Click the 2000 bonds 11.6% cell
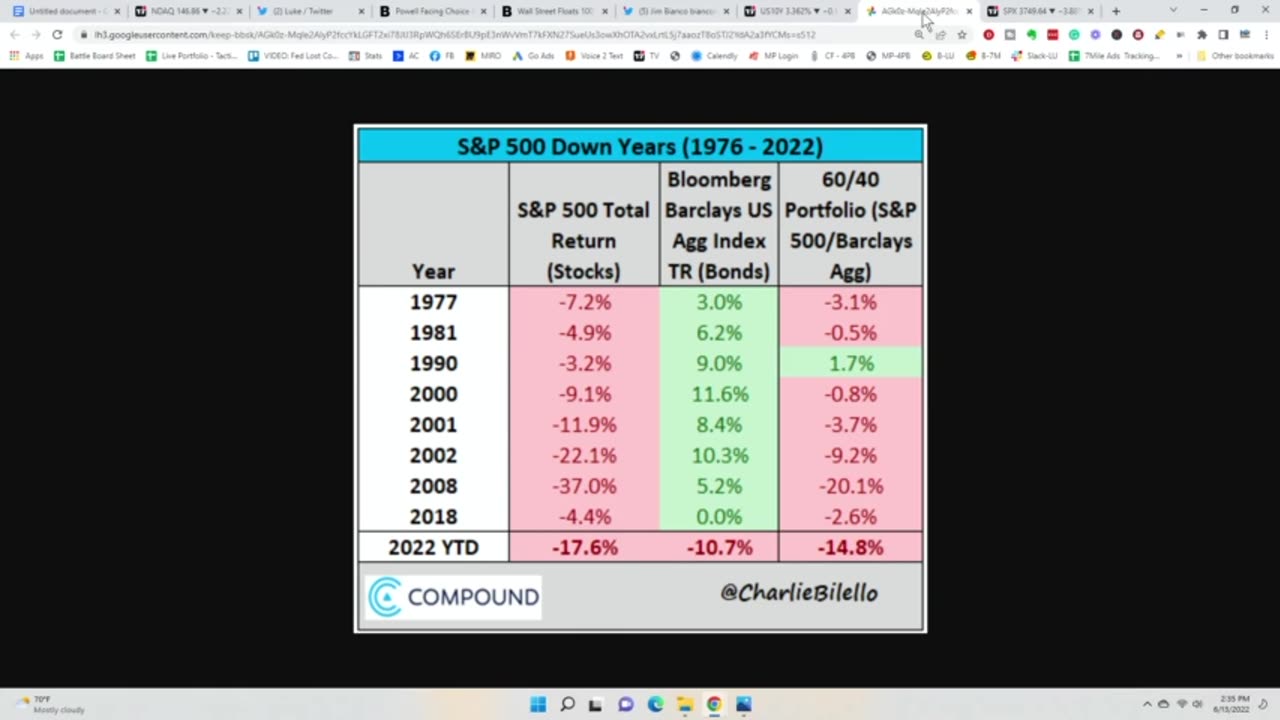Viewport: 1280px width, 720px height. point(718,394)
